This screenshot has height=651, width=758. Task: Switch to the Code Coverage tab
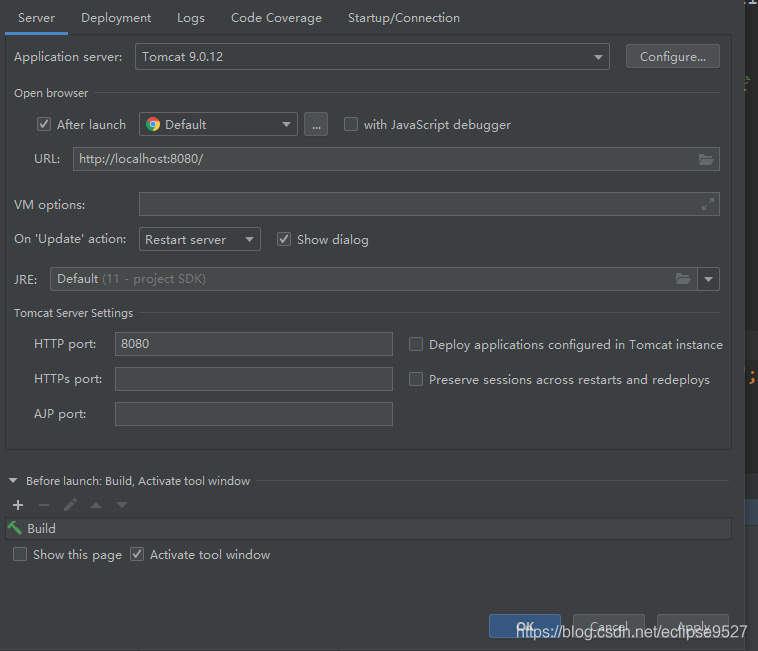[276, 18]
